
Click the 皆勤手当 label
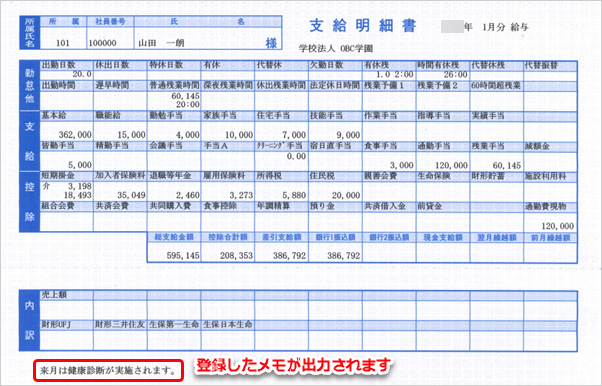click(x=58, y=146)
